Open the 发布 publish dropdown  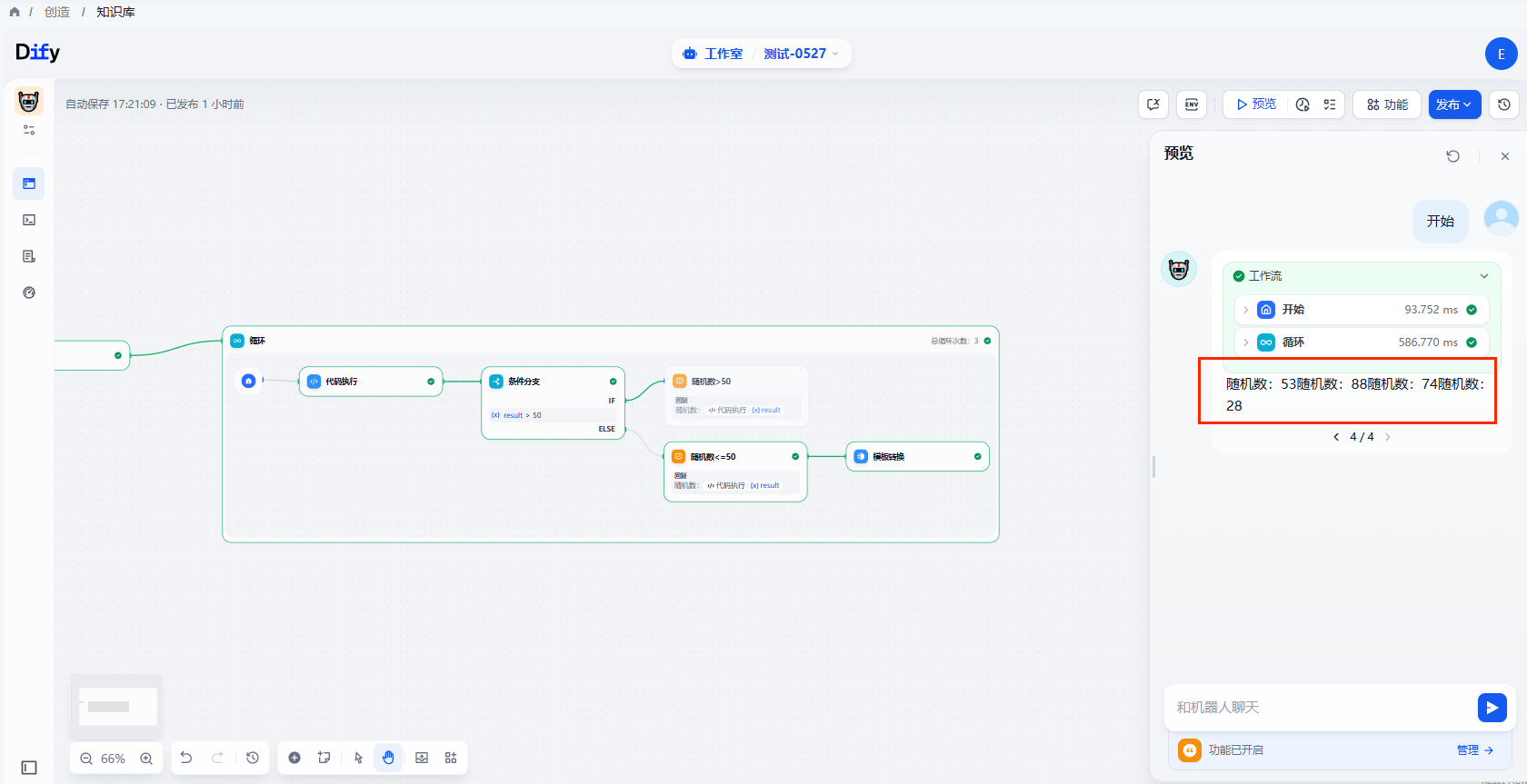point(1454,104)
